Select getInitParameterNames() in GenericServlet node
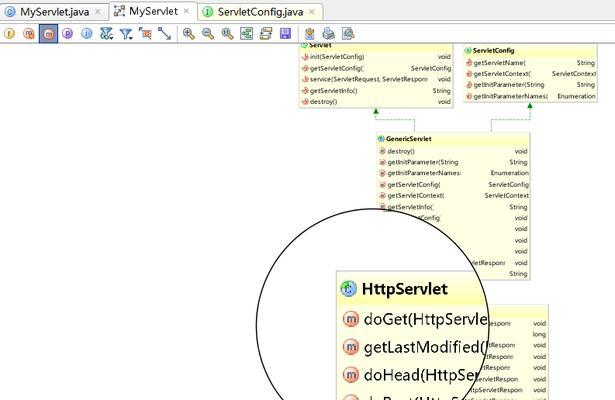Viewport: 615px width, 400px height. coord(453,173)
